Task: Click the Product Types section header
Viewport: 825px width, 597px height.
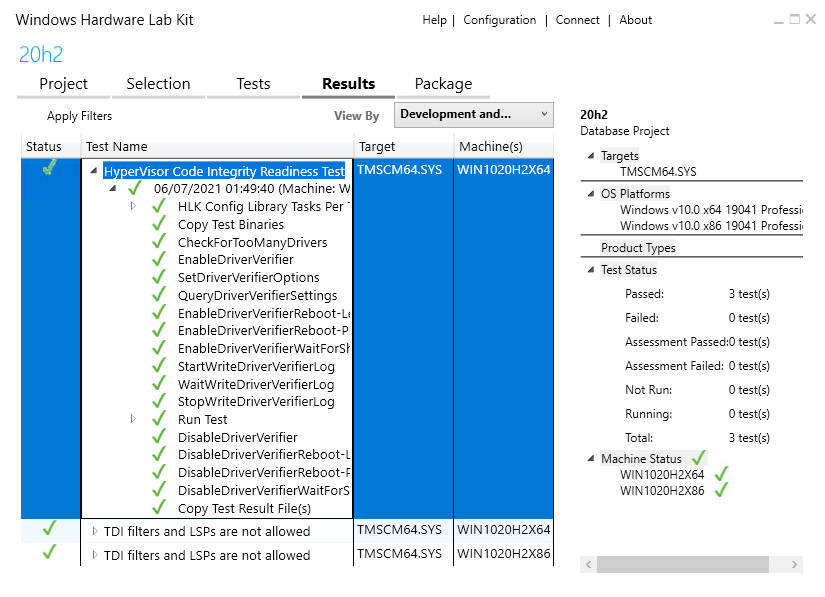Action: click(638, 247)
